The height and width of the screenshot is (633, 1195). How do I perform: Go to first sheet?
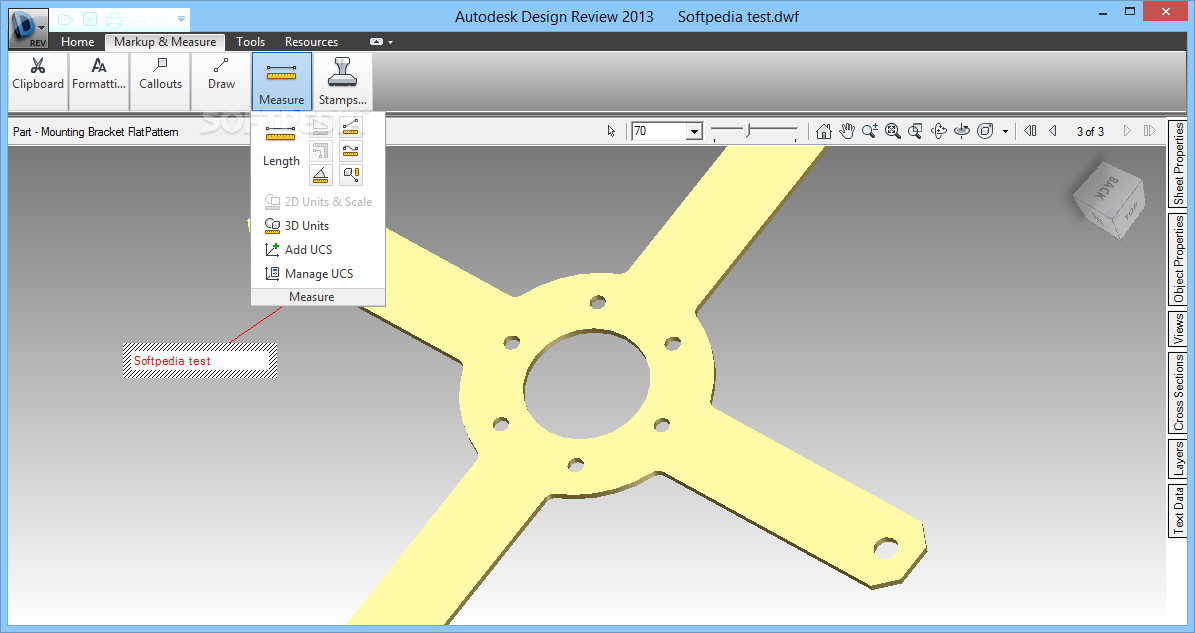tap(1030, 131)
